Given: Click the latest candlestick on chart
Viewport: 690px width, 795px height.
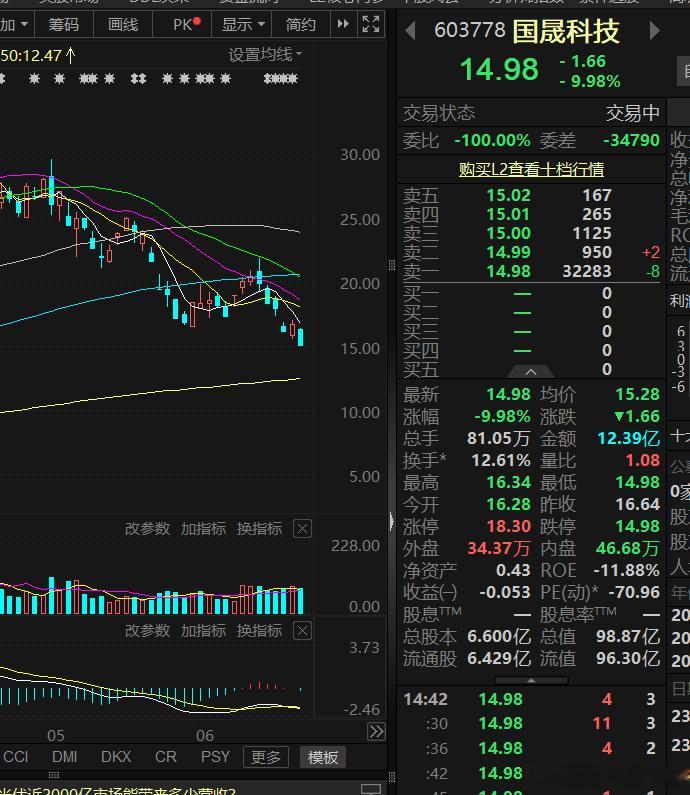Looking at the screenshot, I should pos(301,337).
